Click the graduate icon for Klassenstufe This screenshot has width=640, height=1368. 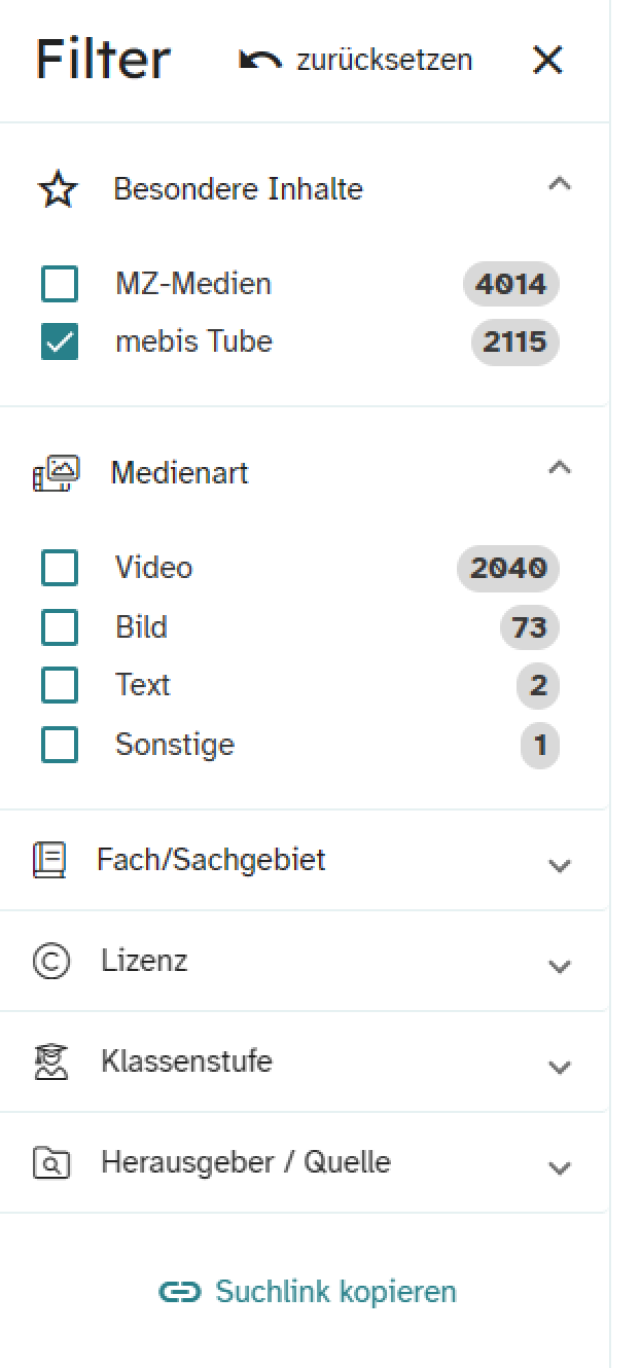point(51,1061)
